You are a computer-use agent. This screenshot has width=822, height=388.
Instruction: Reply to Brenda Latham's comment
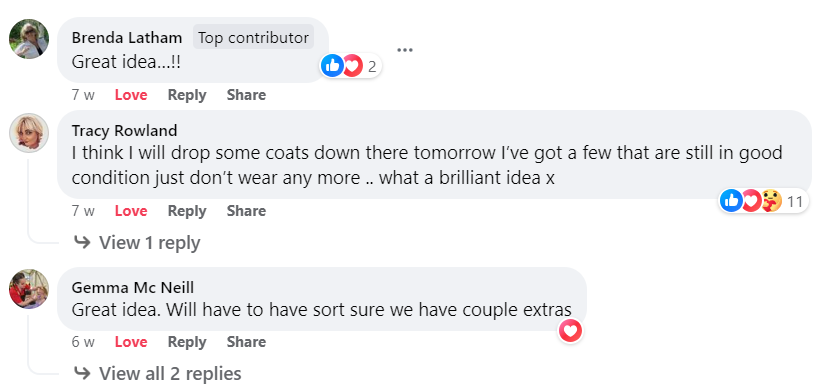[187, 95]
